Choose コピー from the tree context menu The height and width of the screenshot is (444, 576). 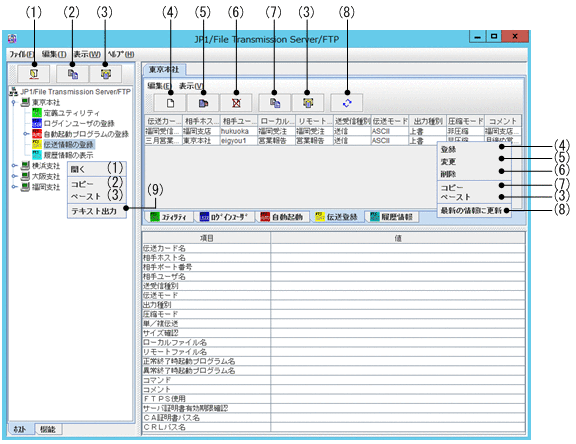tap(97, 184)
